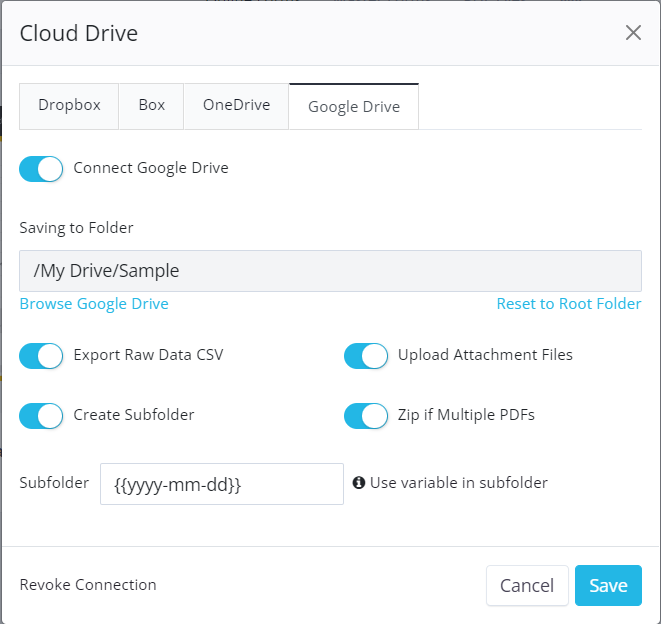
Task: Switch to the Dropbox tab
Action: [69, 105]
